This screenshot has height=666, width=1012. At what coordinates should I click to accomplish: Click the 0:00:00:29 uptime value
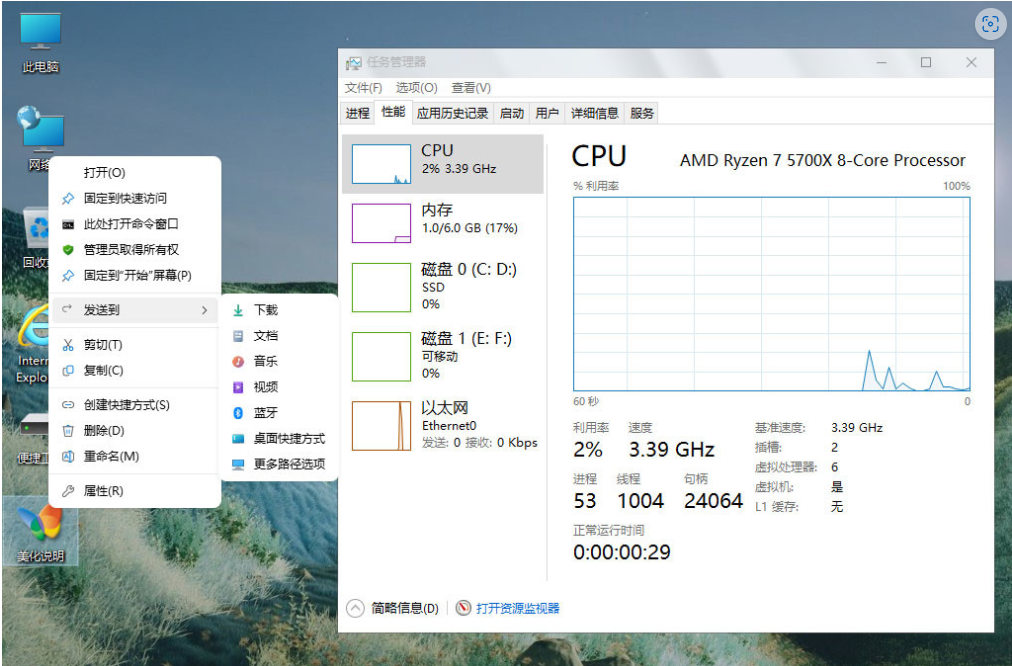click(622, 552)
